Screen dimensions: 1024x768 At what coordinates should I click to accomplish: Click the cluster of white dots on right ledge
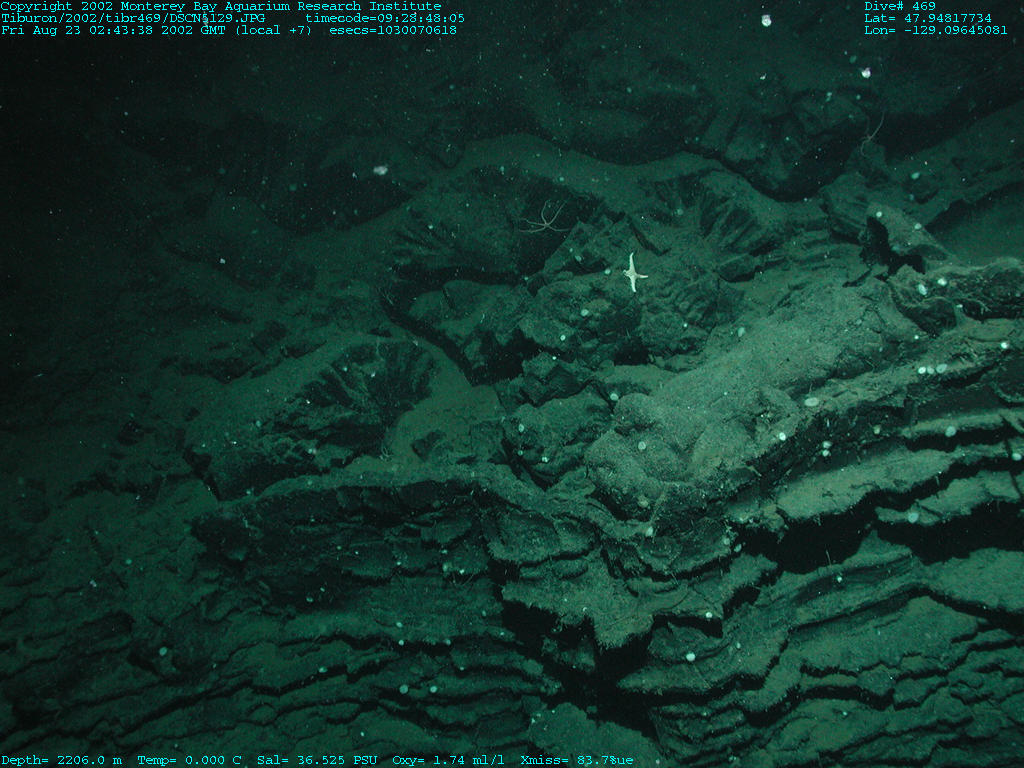click(x=932, y=369)
